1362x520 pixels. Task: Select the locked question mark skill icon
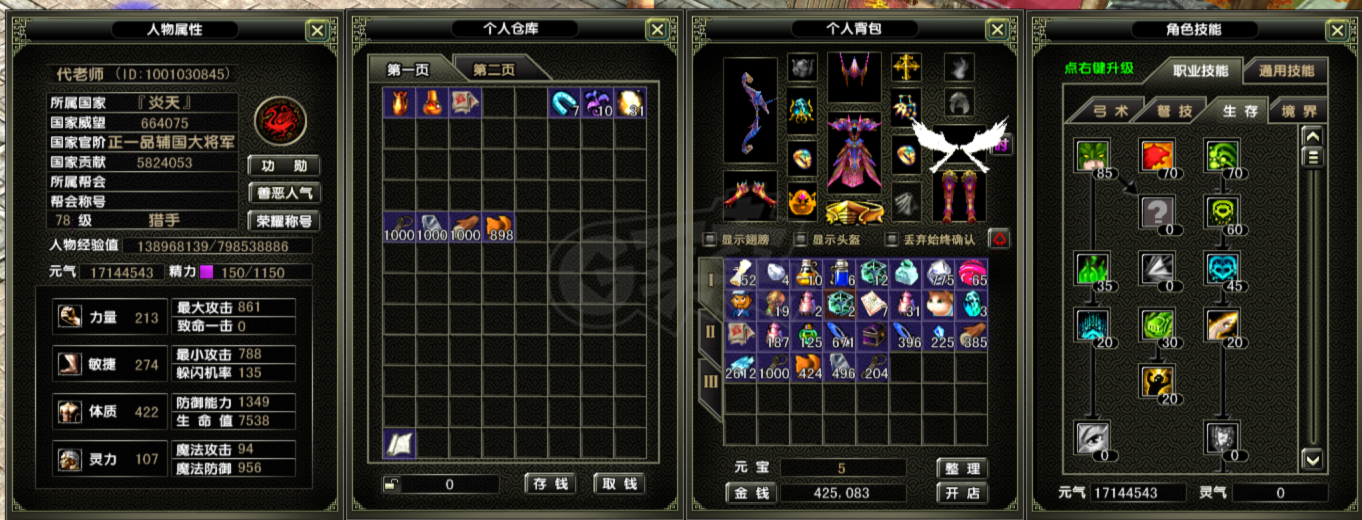pyautogui.click(x=1157, y=212)
